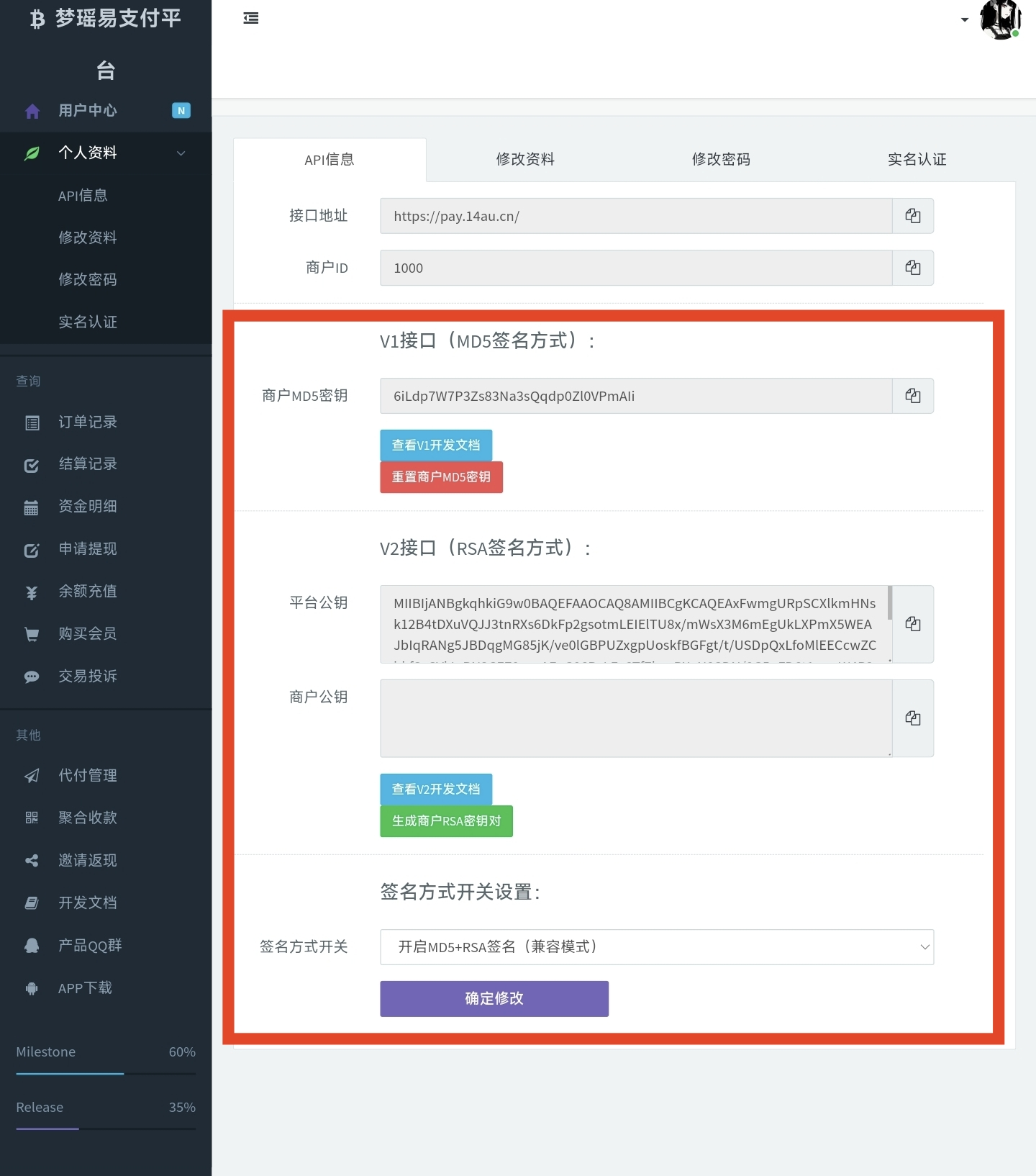The height and width of the screenshot is (1176, 1036).
Task: Click the 接口地址 input field
Action: (636, 216)
